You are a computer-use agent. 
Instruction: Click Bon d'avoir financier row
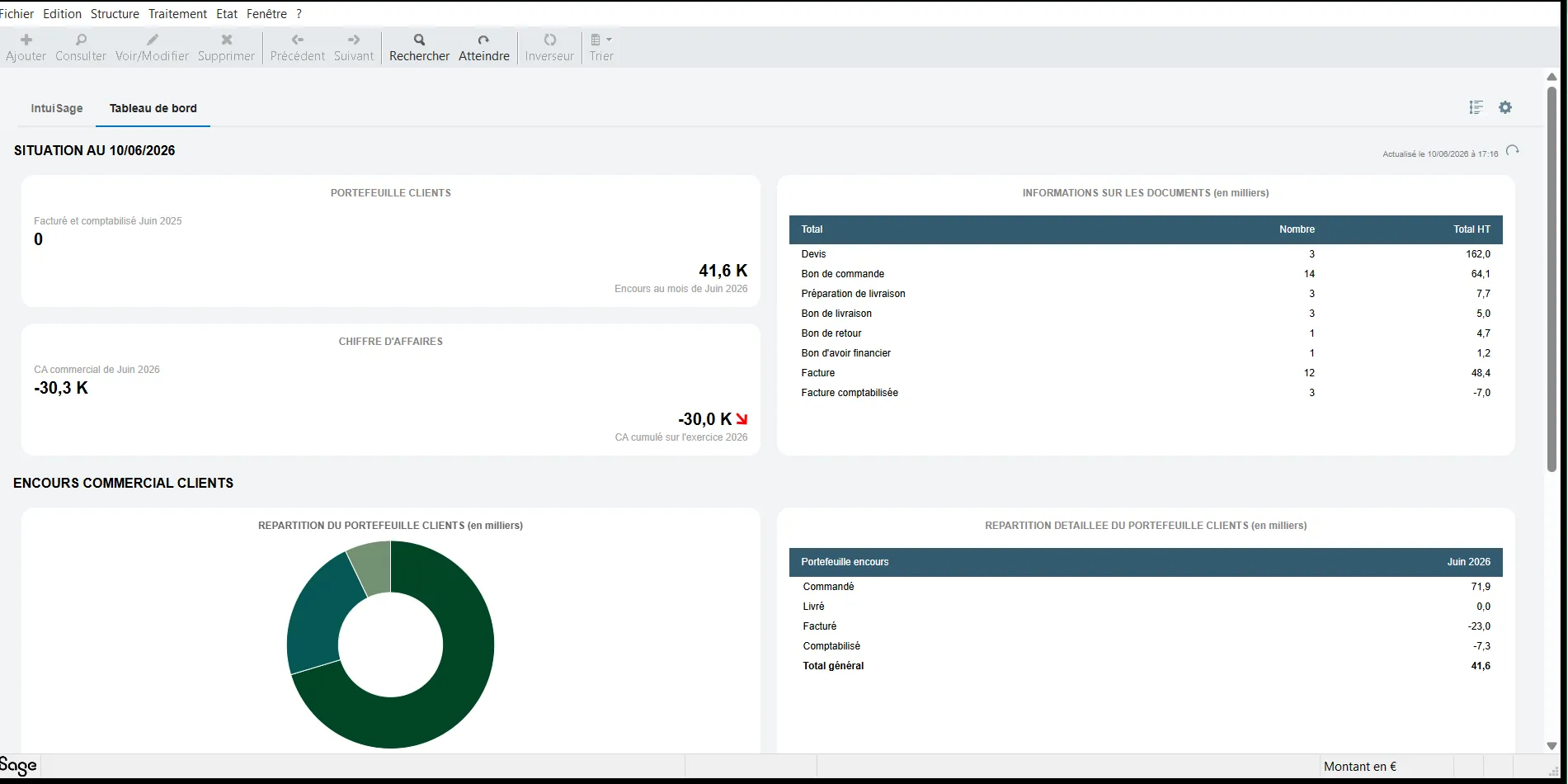point(1146,353)
